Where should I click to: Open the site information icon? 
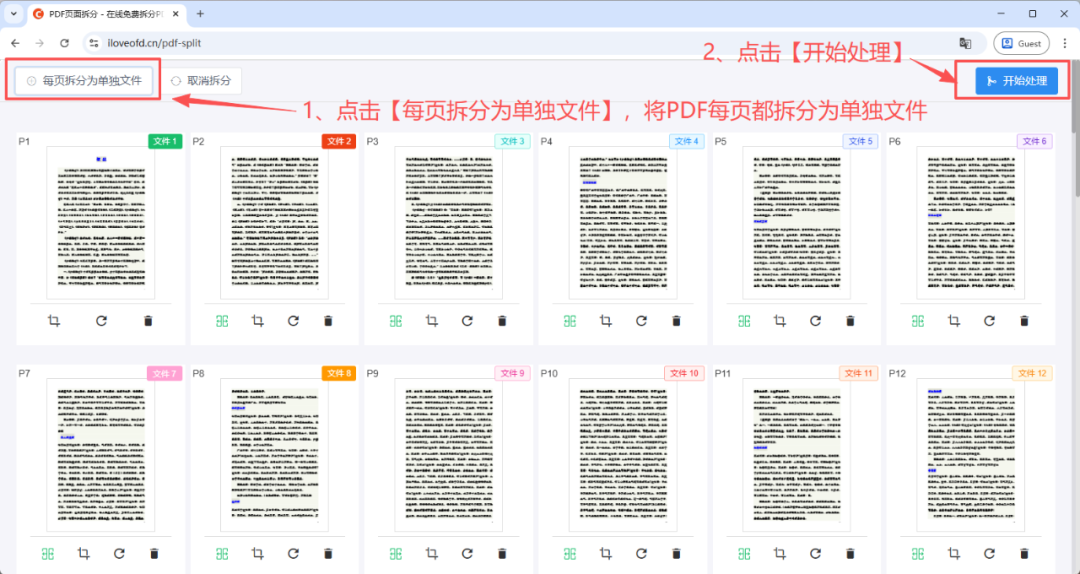(x=95, y=43)
